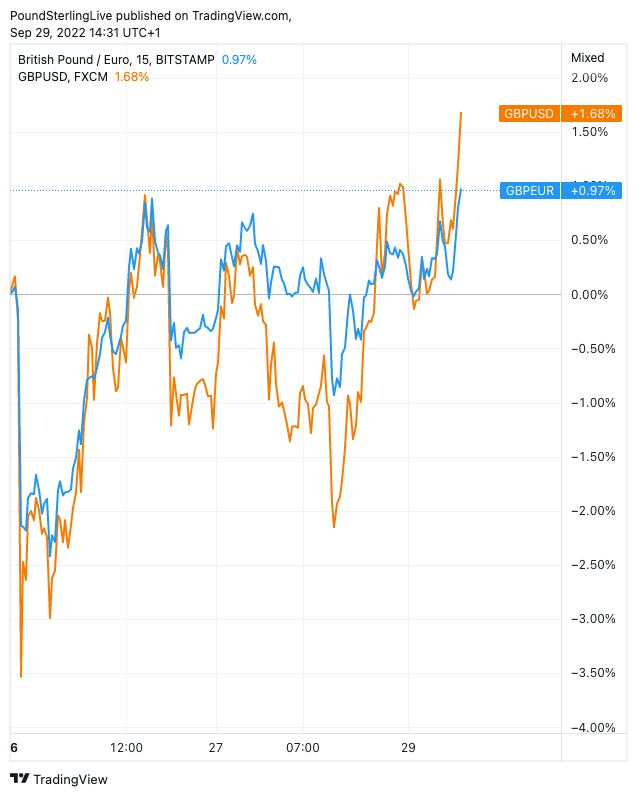The width and height of the screenshot is (637, 796).
Task: Click the 07:00 time axis label
Action: click(302, 748)
